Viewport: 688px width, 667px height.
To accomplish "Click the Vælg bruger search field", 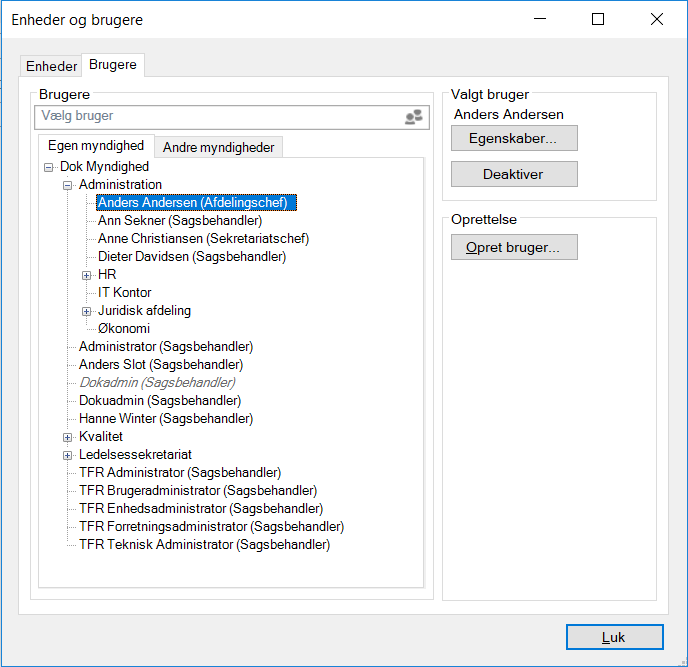I will (x=215, y=117).
